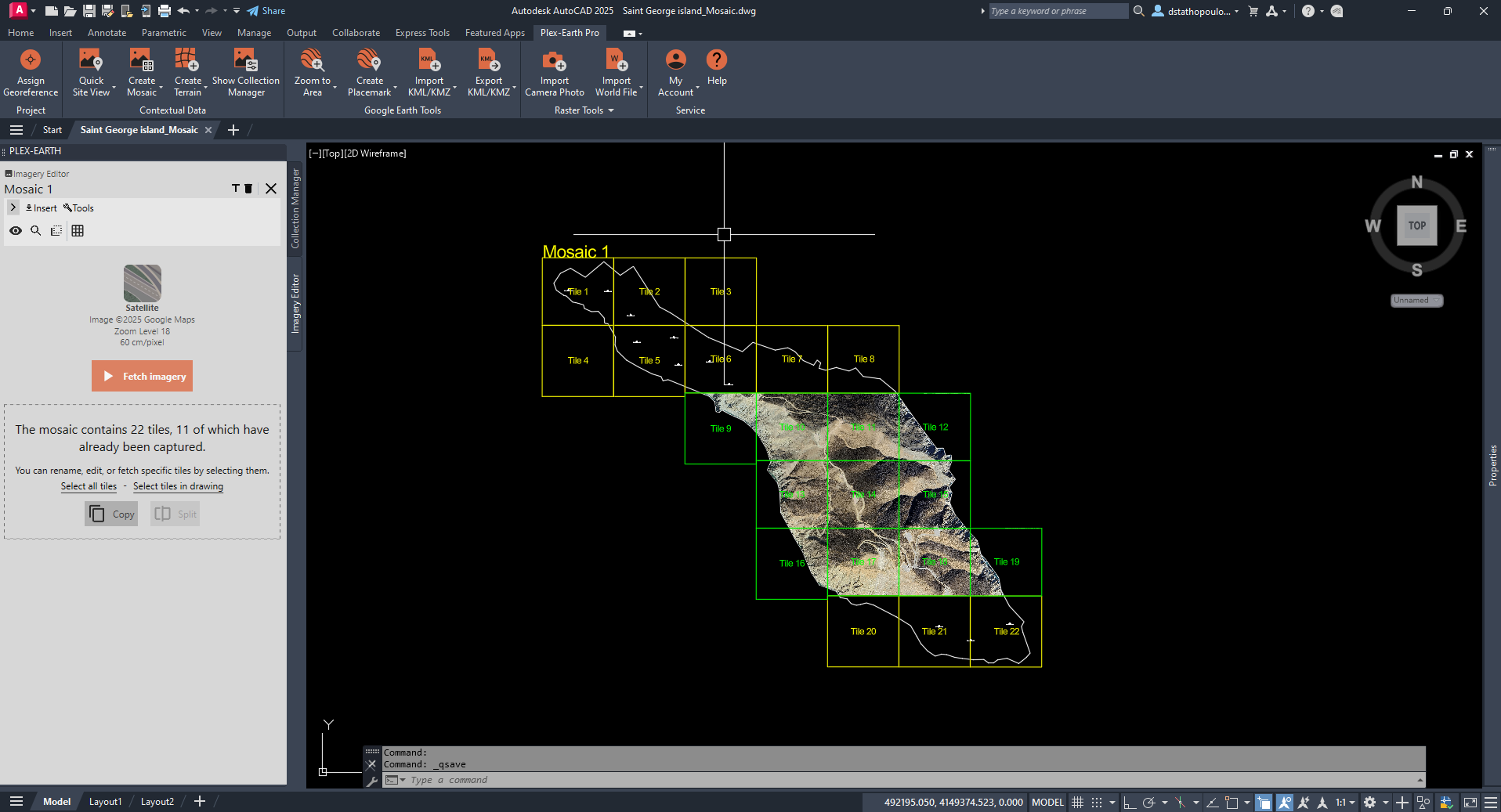The width and height of the screenshot is (1501, 812).
Task: Click the Imagery Editor Insert menu
Action: pyautogui.click(x=42, y=208)
